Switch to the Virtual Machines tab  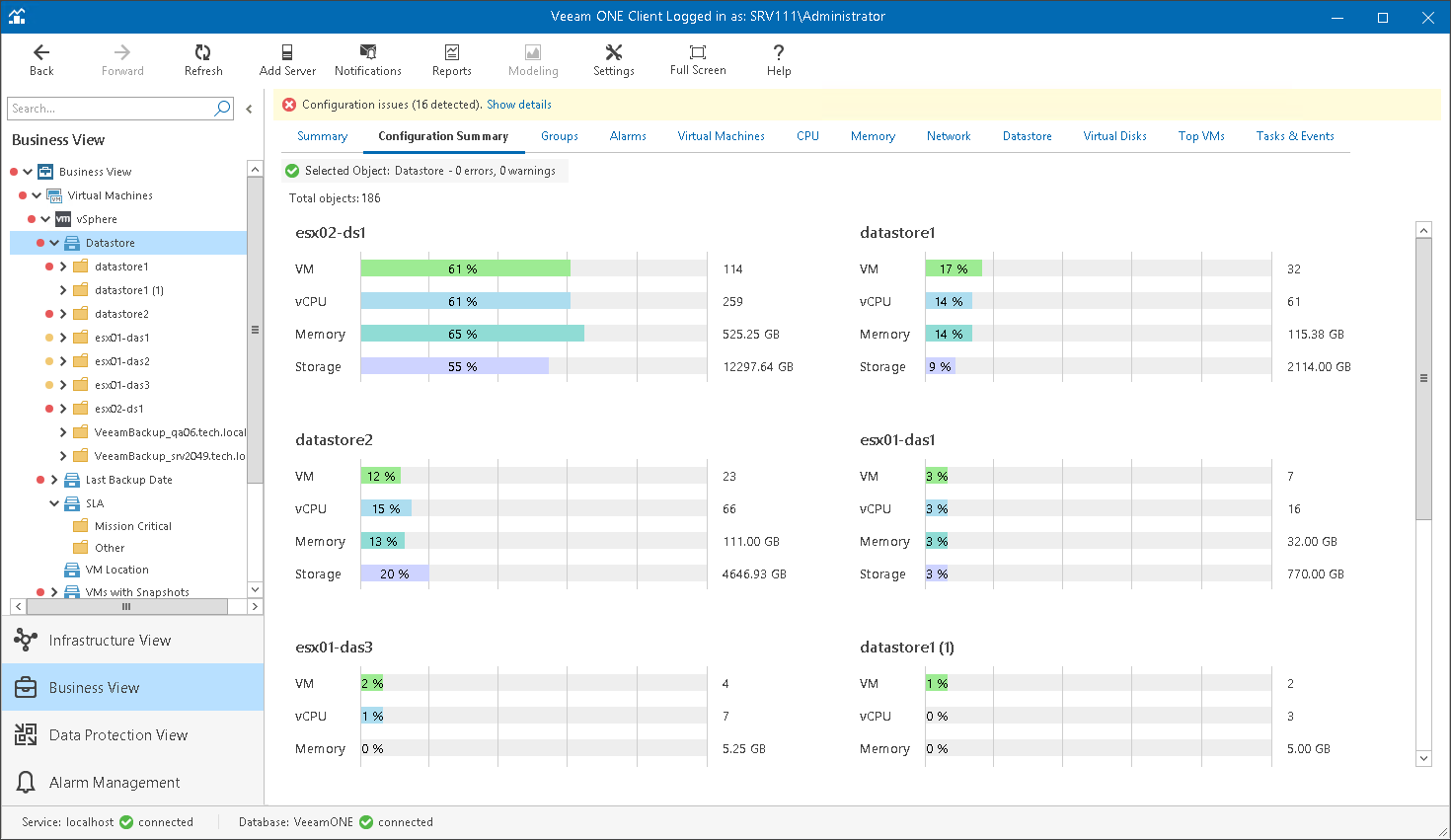pos(721,136)
